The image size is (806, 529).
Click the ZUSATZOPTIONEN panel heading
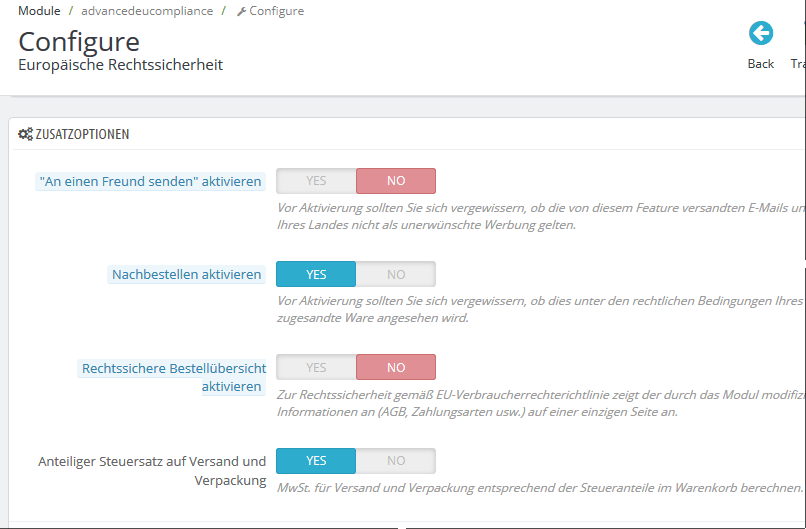click(82, 134)
